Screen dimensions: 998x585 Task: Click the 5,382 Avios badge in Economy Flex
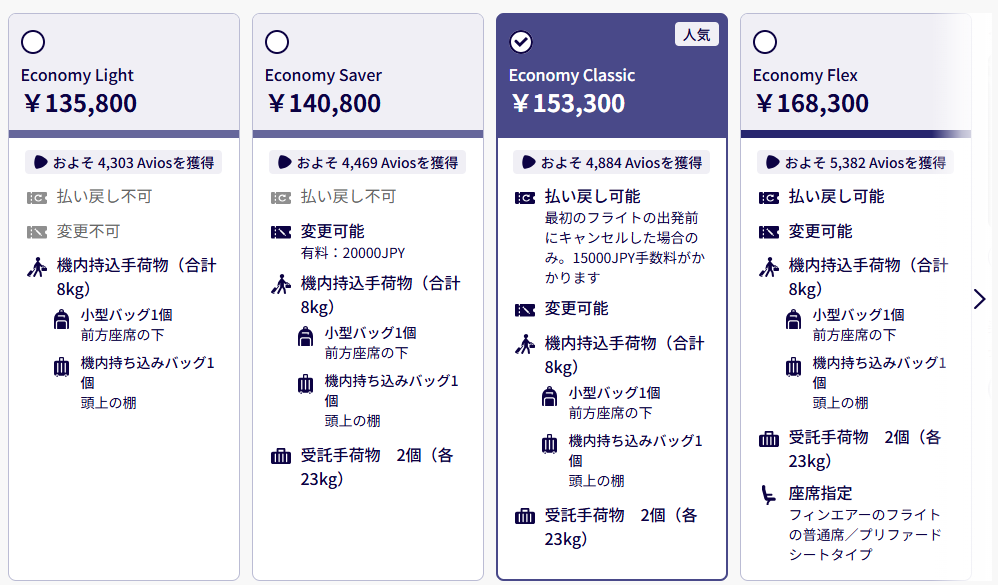(855, 162)
